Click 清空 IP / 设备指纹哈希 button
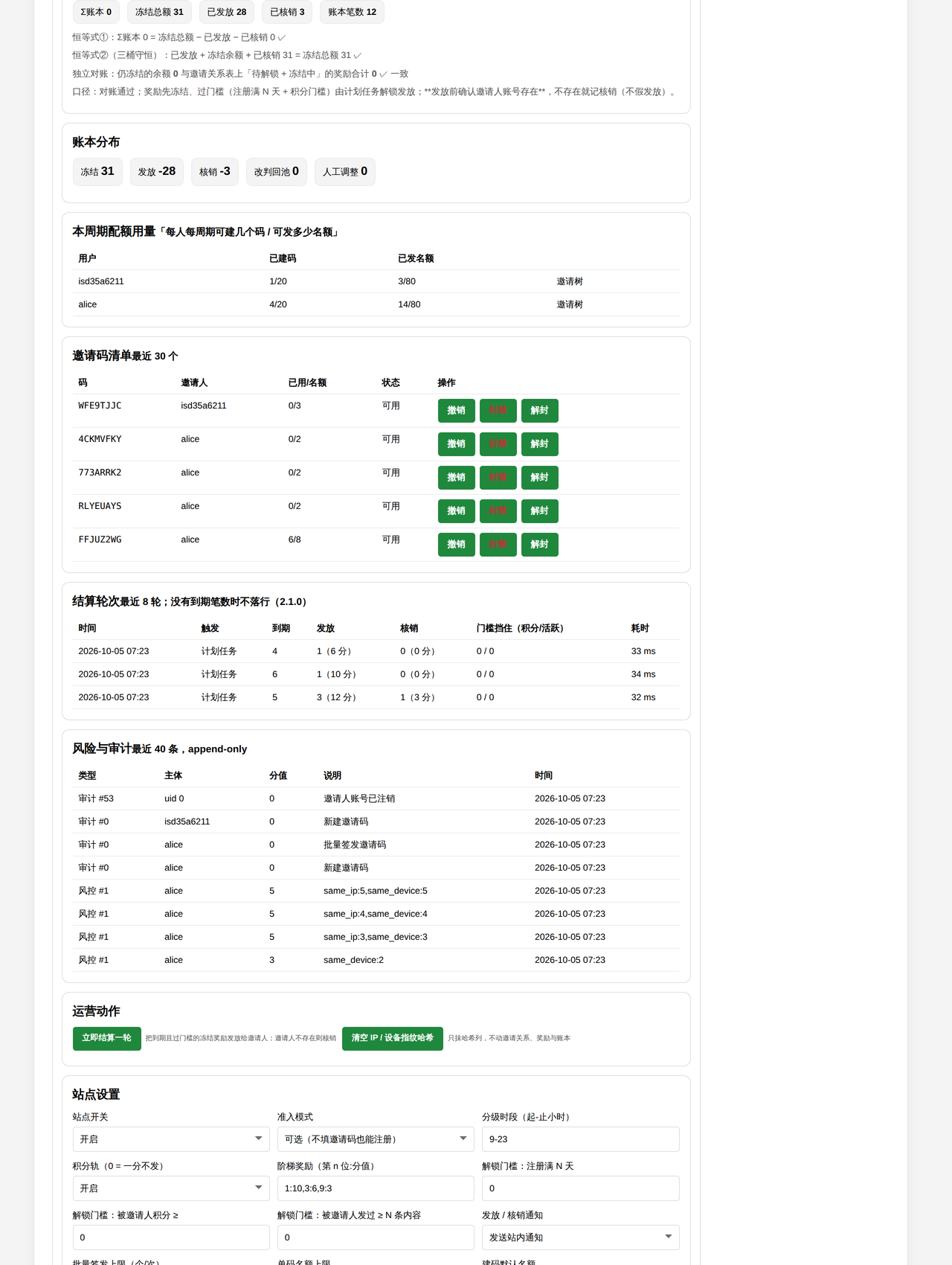The image size is (952, 1265). coord(392,1038)
